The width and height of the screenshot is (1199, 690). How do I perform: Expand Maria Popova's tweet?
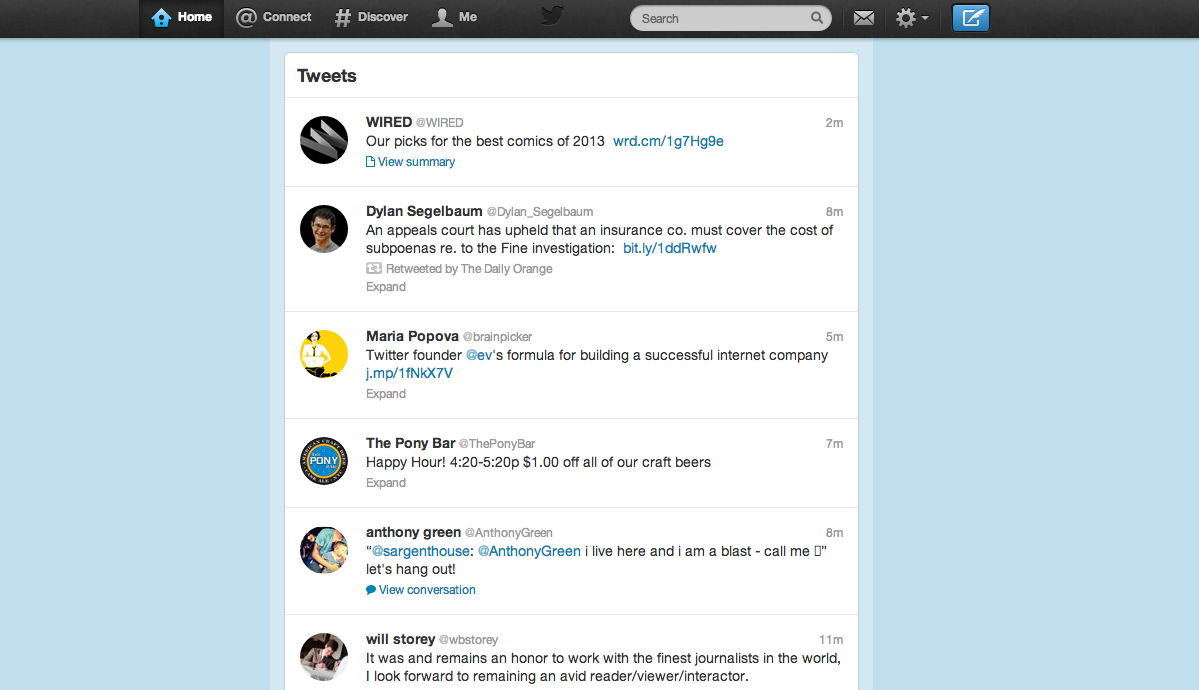coord(385,394)
